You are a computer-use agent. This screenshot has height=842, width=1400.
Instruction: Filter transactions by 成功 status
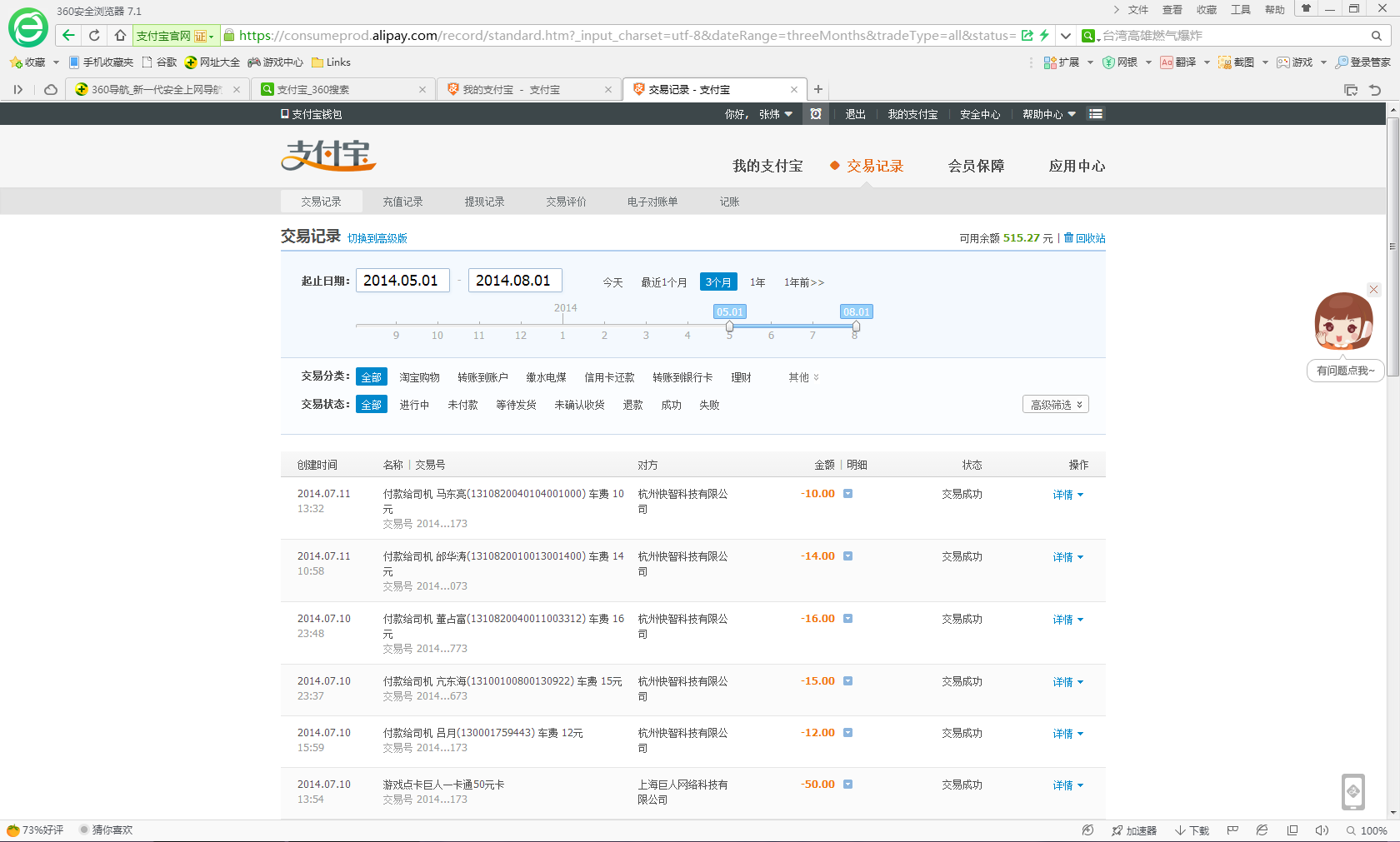click(671, 405)
